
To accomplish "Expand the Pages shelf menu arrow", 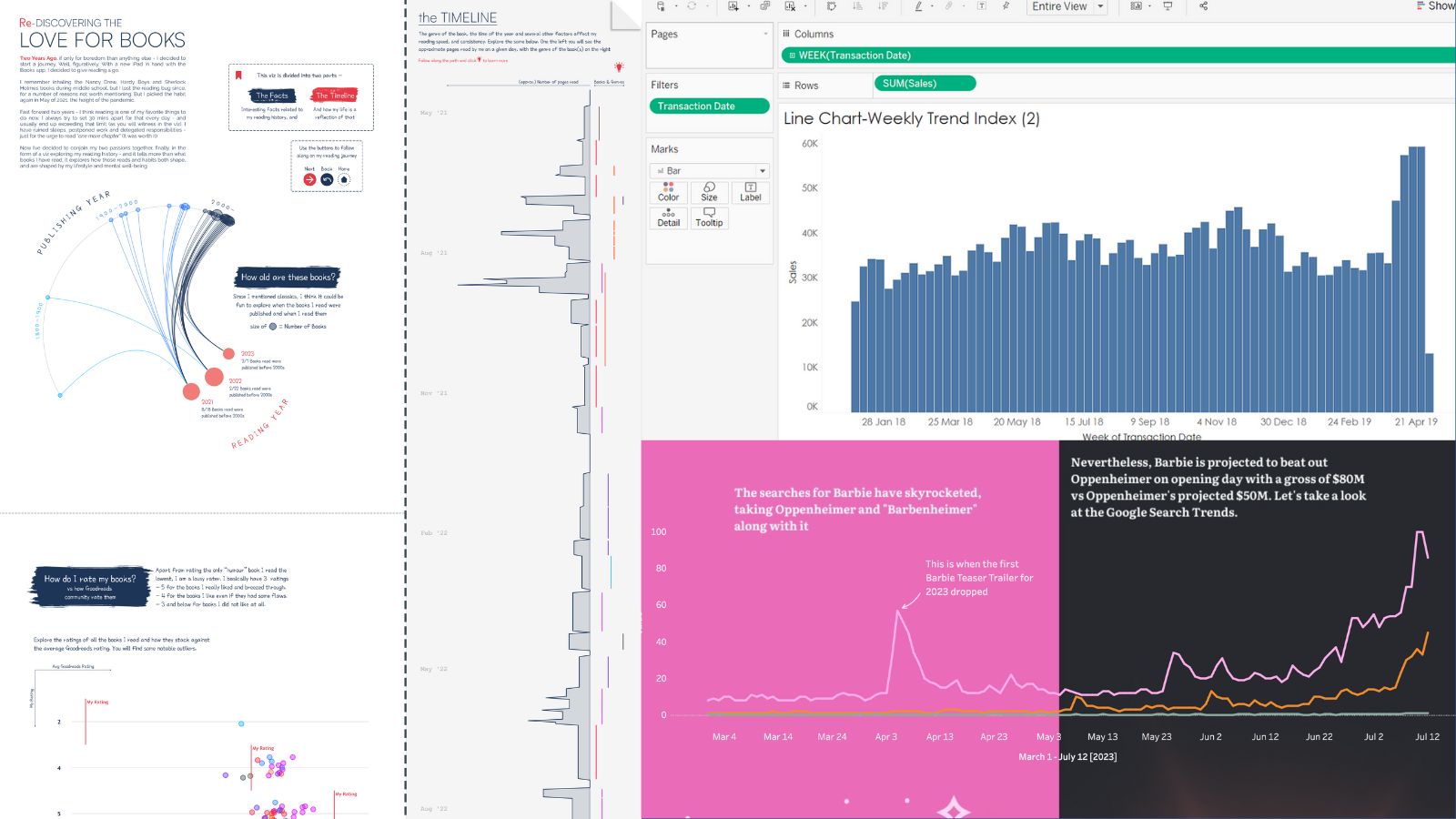I will click(x=765, y=35).
